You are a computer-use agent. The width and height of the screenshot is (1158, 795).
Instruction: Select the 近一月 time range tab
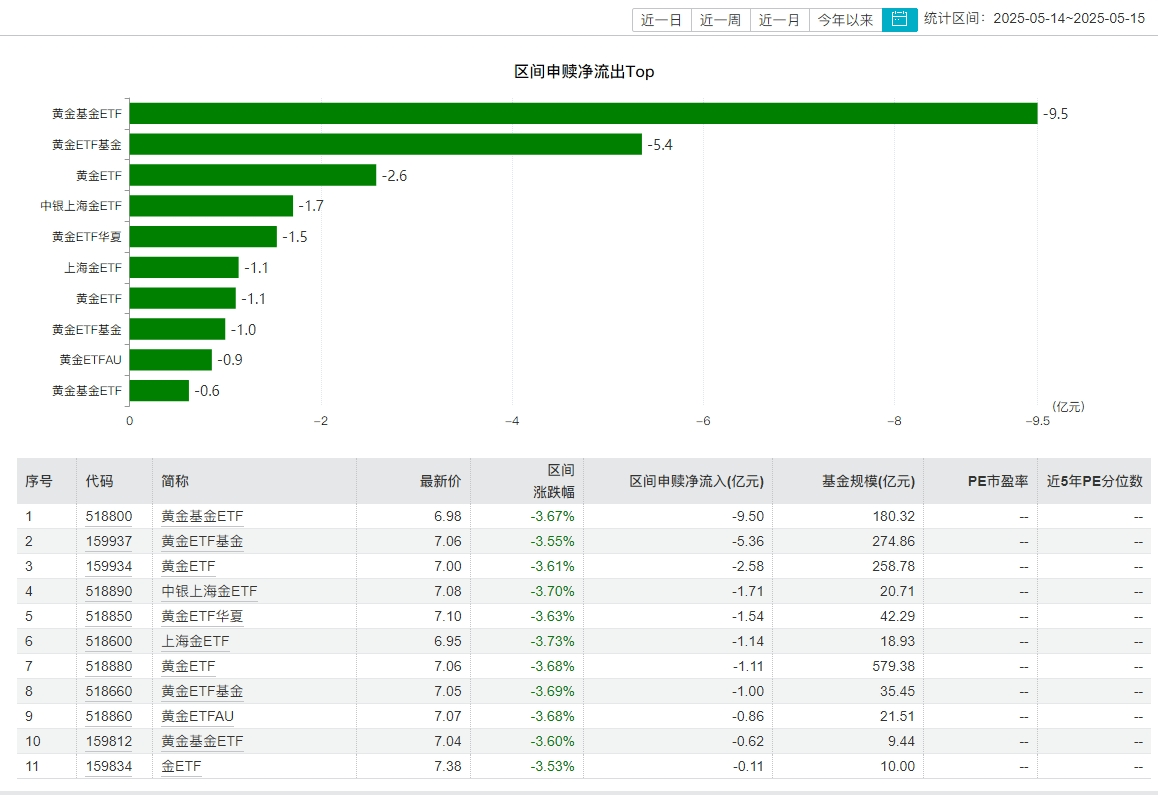(x=780, y=20)
